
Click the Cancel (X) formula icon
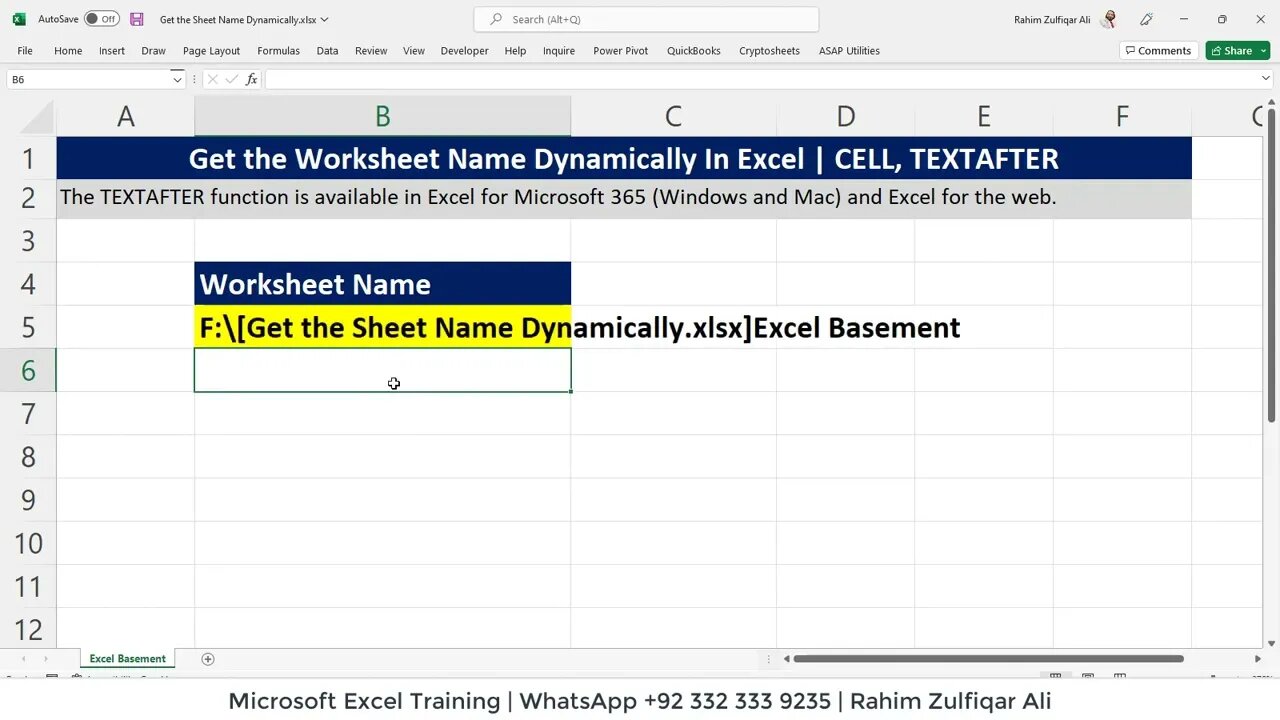tap(212, 79)
